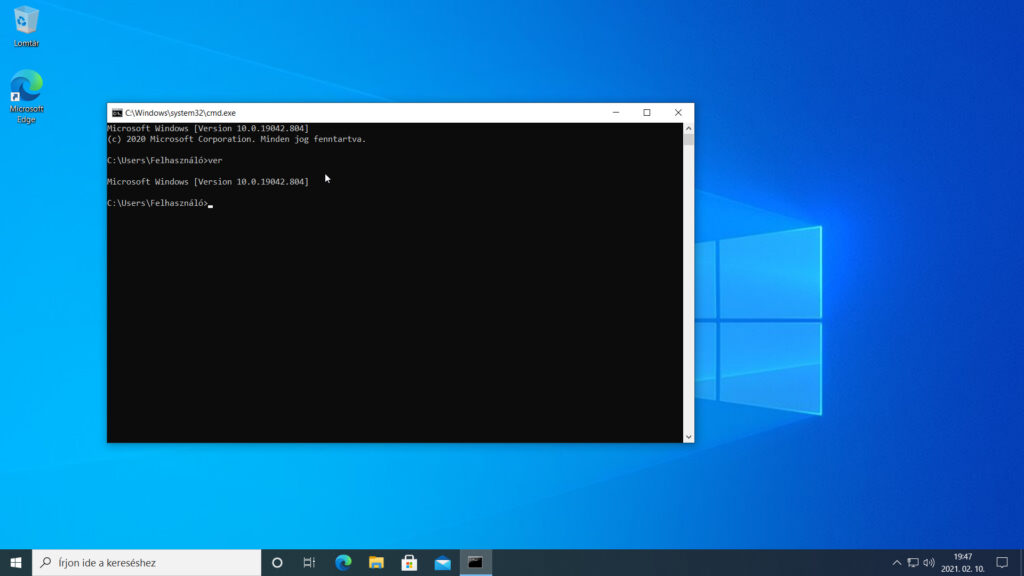Click the cmd scrollbar down arrow
The image size is (1024, 576).
688,437
